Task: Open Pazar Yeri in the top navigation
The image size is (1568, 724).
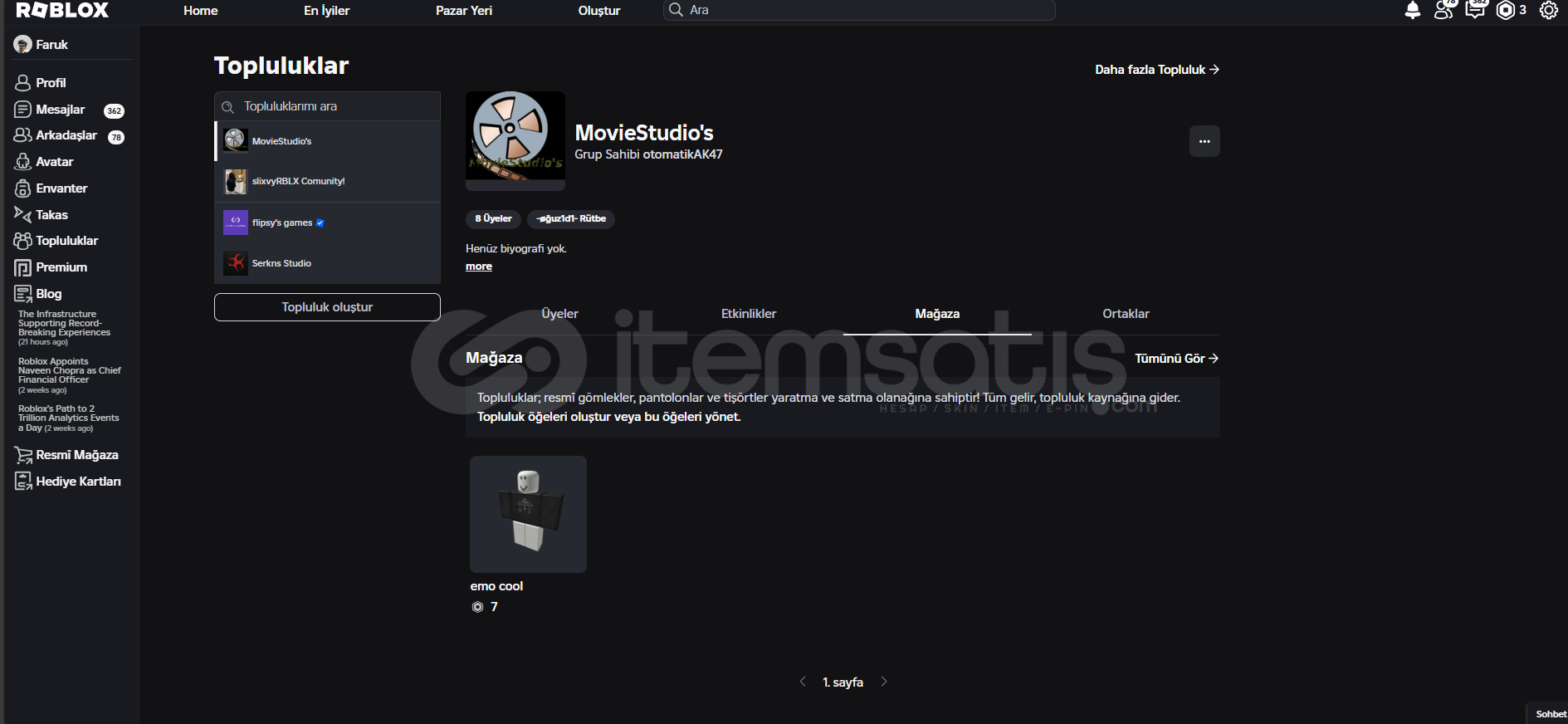Action: point(464,11)
